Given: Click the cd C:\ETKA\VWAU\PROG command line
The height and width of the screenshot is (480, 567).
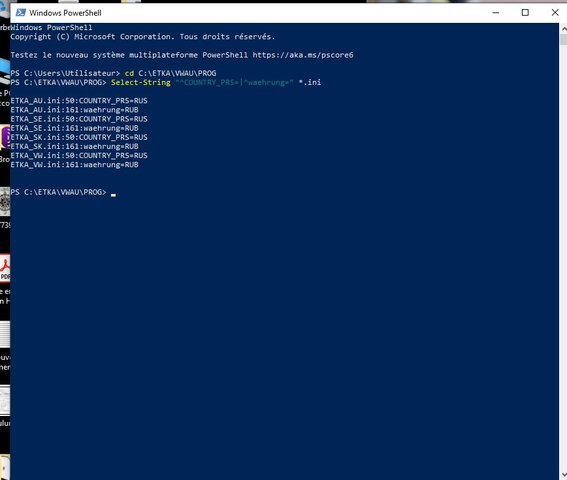Looking at the screenshot, I should click(x=170, y=73).
